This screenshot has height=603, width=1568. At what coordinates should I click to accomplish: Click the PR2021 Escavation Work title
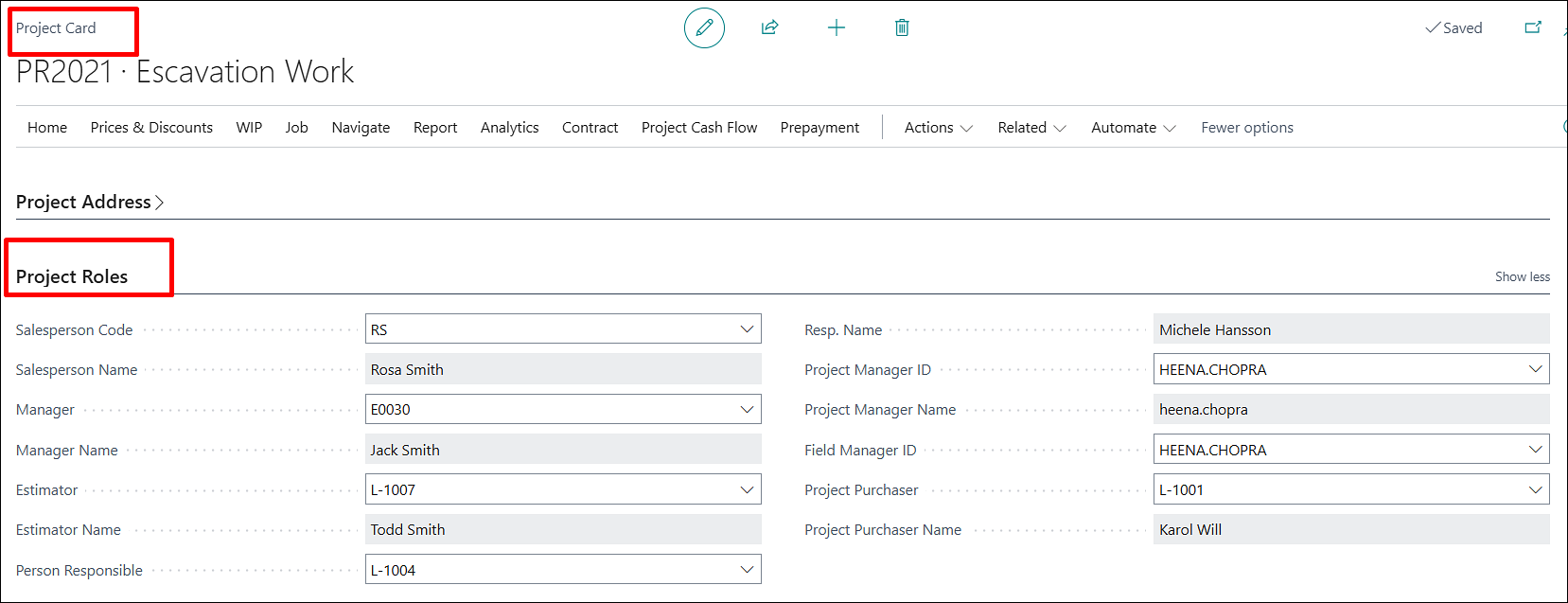coord(185,72)
